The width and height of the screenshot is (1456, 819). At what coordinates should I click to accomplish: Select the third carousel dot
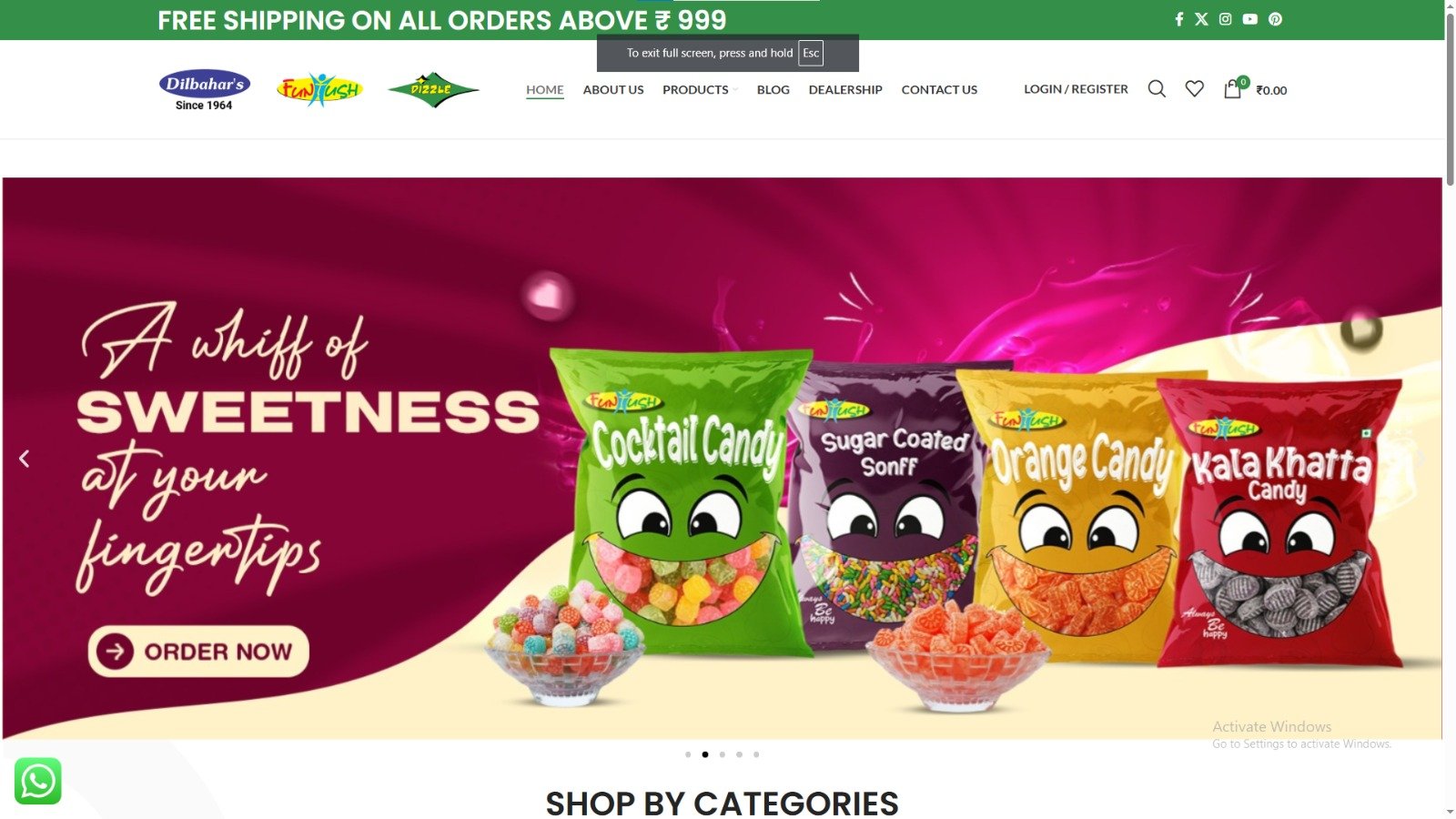point(723,754)
